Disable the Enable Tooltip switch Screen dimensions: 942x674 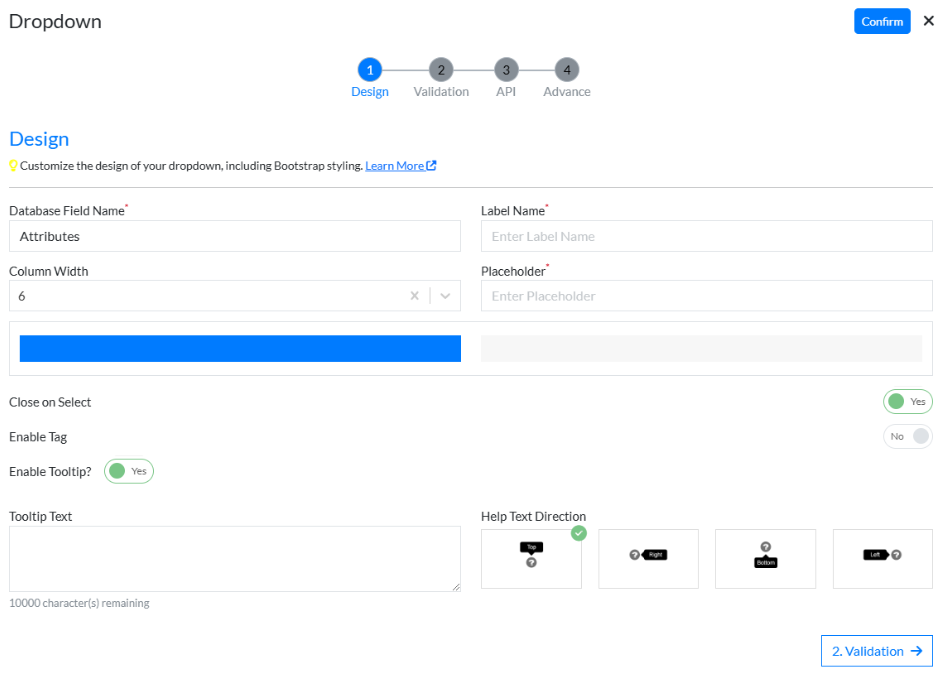129,471
